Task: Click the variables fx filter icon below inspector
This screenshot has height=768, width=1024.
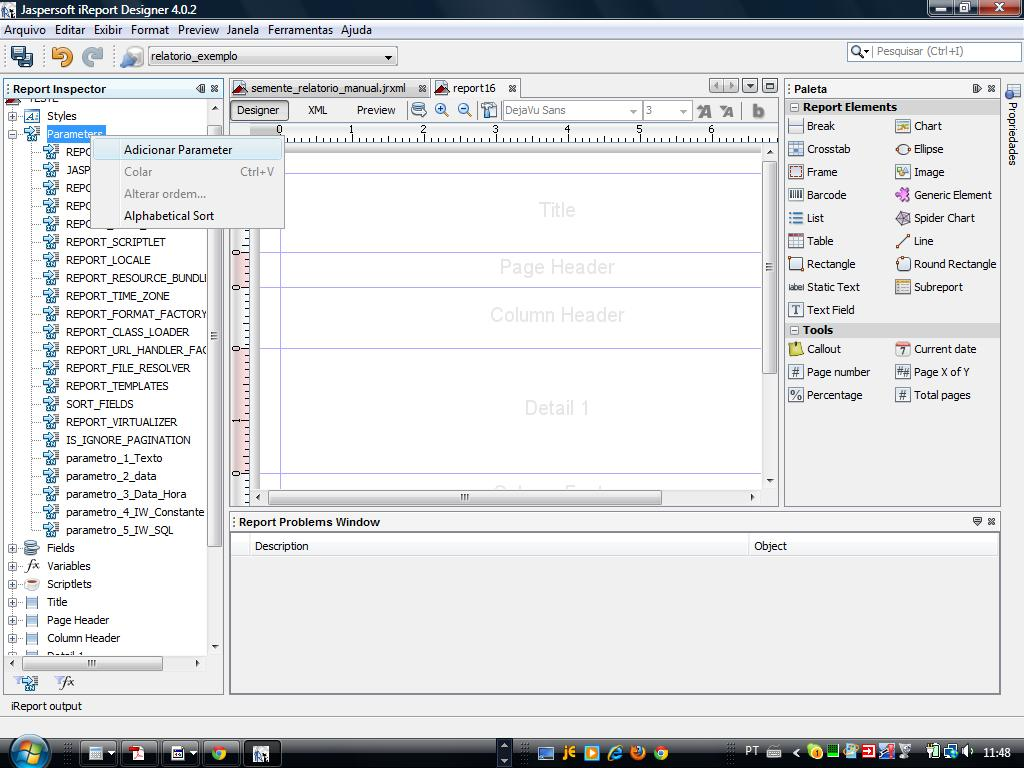Action: click(x=65, y=682)
